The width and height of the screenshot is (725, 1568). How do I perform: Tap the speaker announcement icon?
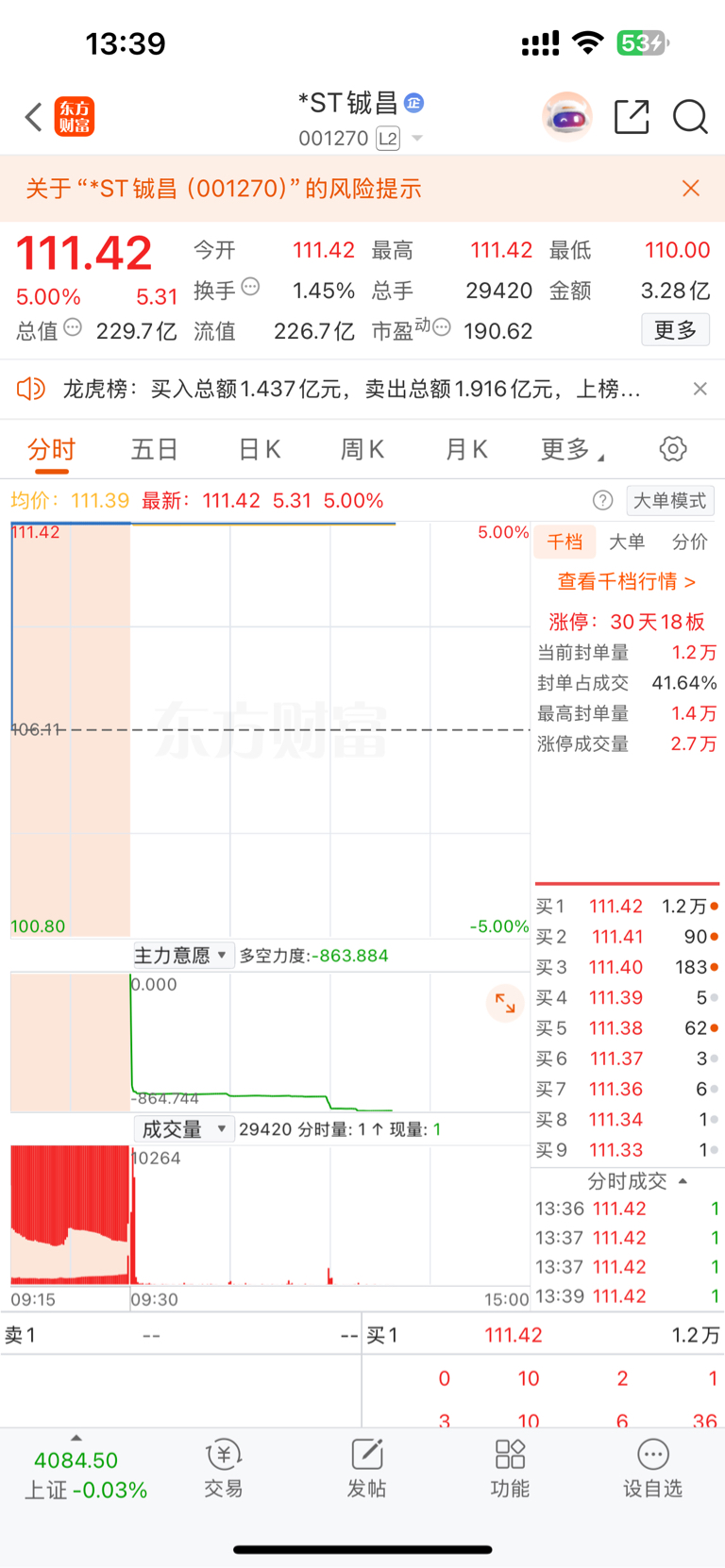31,389
